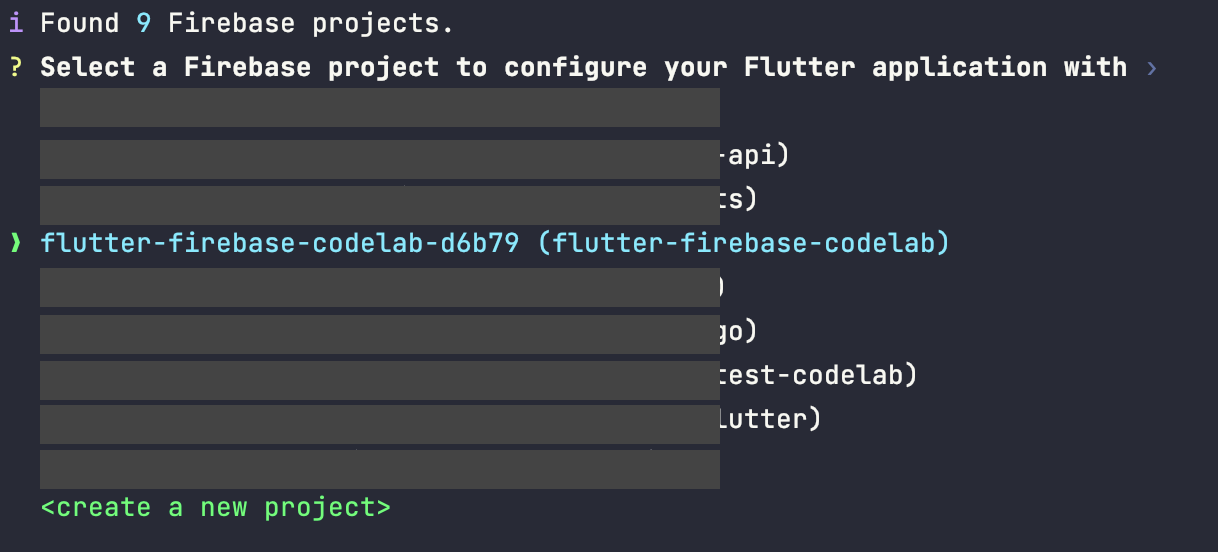1218x552 pixels.
Task: Select the flutter-firebase-codelab-d6b79 project ID
Action: pyautogui.click(x=279, y=243)
